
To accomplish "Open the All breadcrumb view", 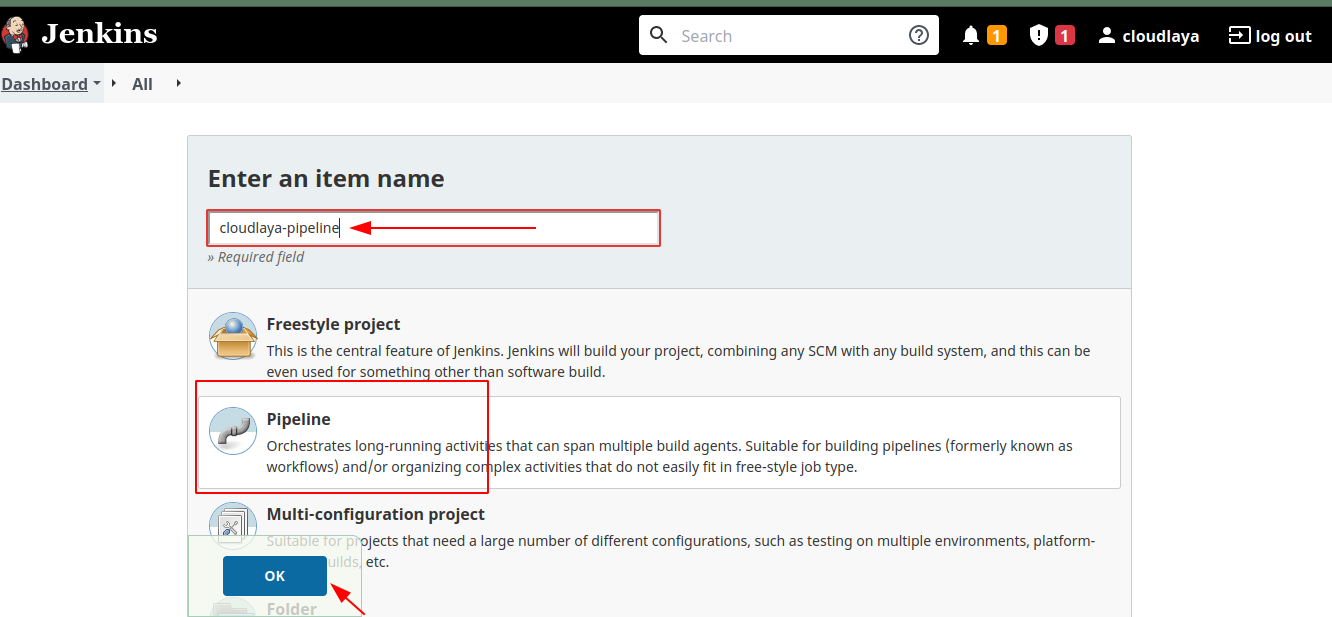I will click(143, 84).
